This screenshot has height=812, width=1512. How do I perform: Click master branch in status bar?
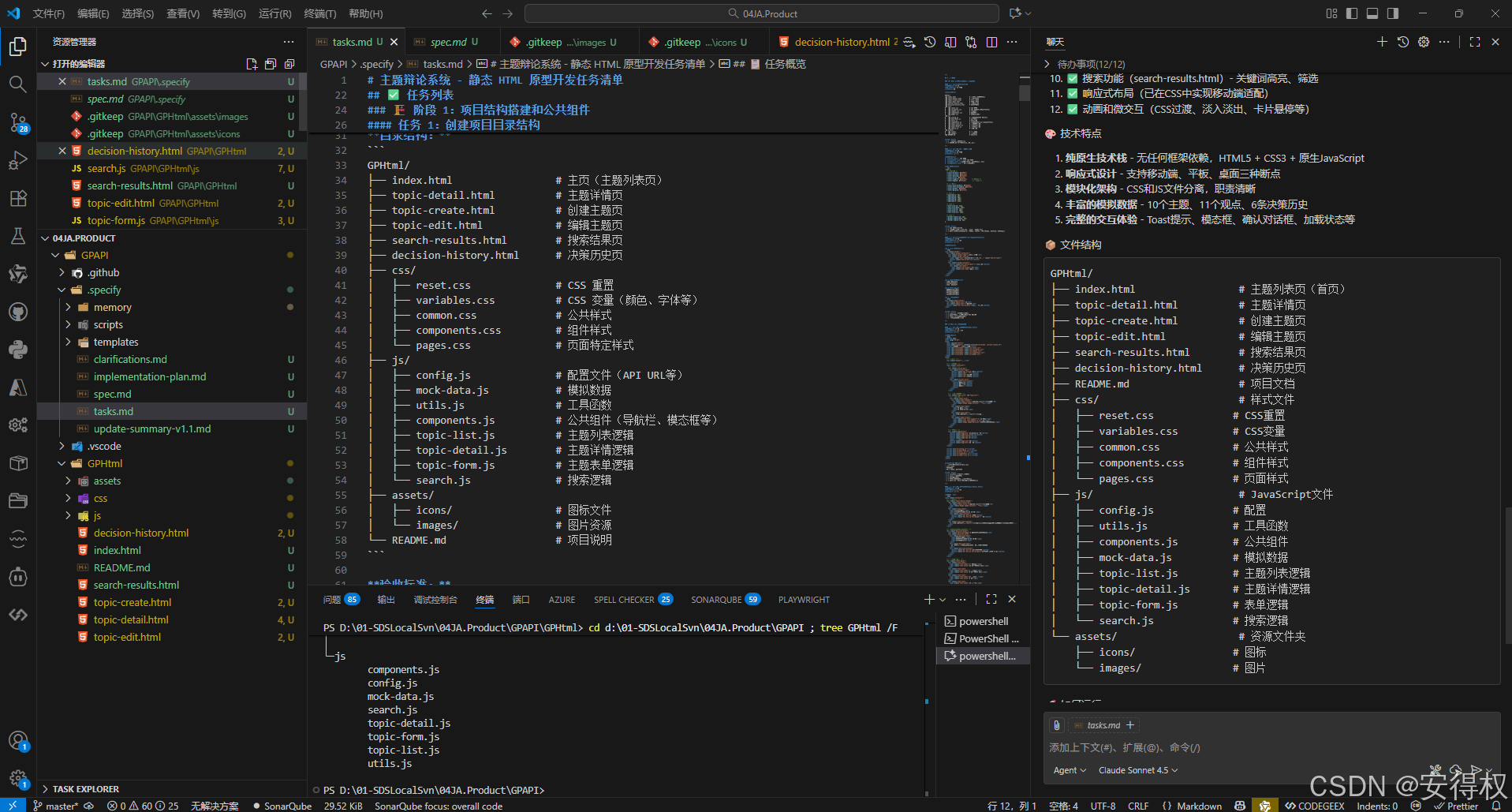[56, 806]
